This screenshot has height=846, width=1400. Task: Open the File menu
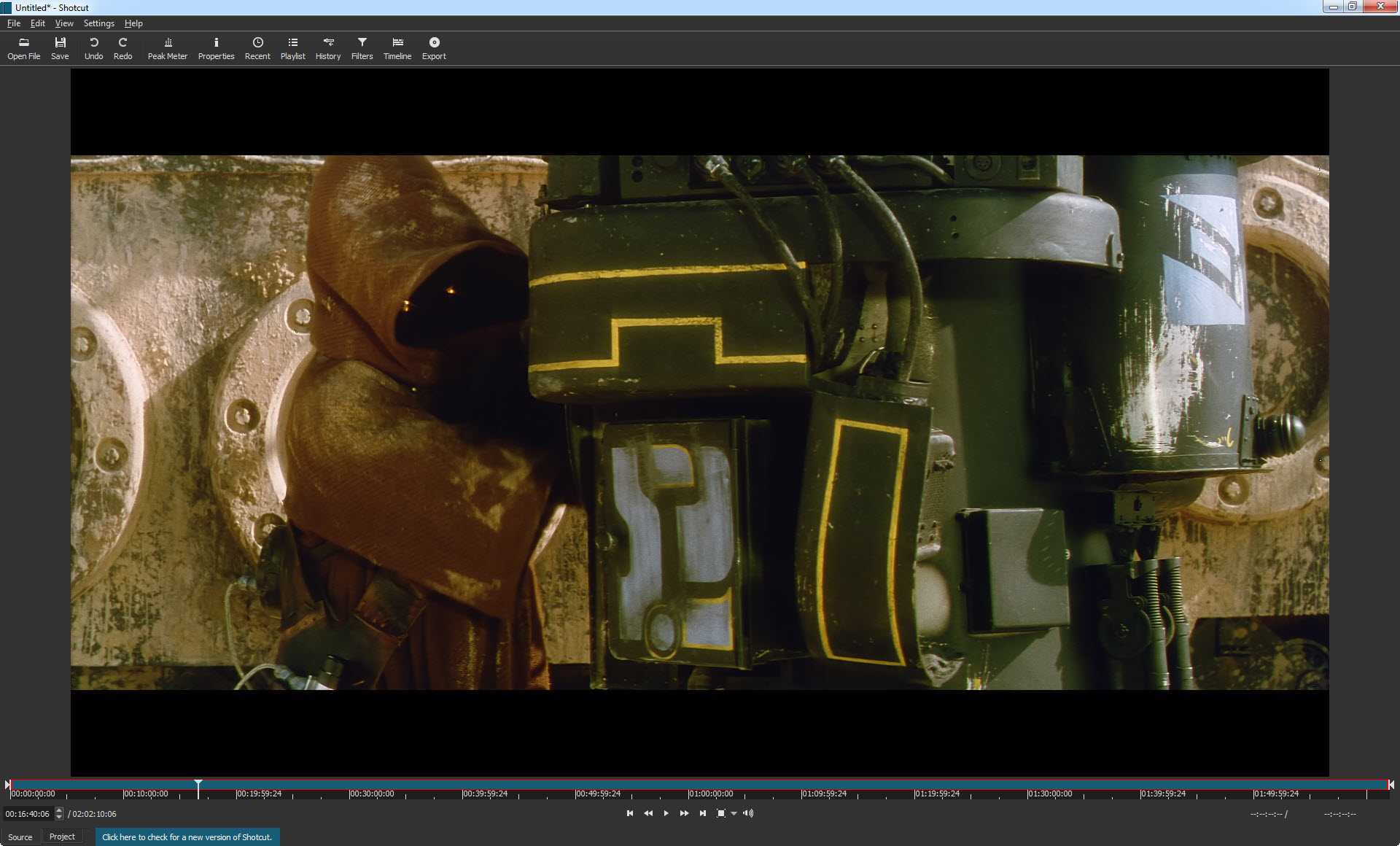pyautogui.click(x=14, y=23)
